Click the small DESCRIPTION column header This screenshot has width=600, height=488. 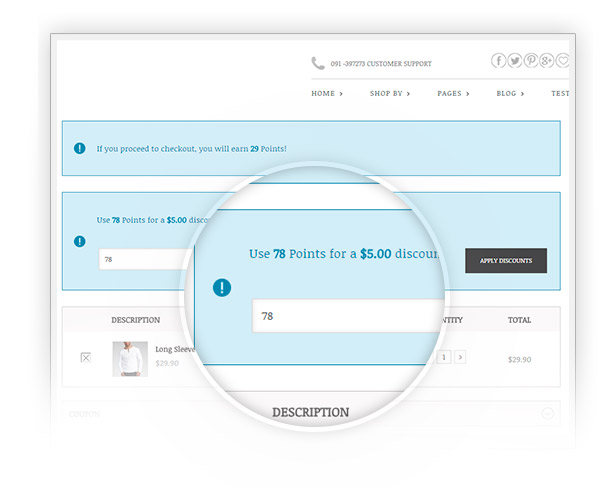[x=135, y=320]
